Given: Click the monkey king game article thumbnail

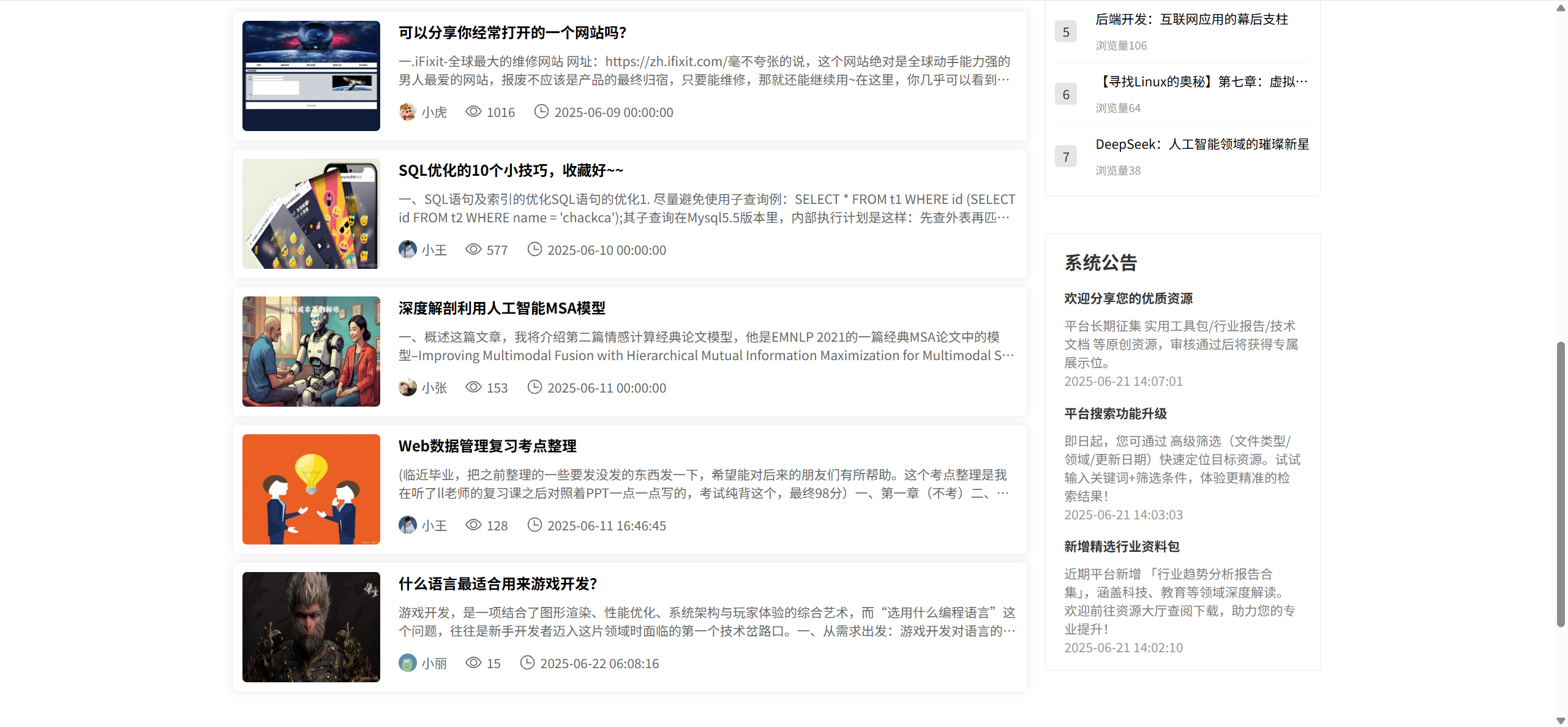Looking at the screenshot, I should 311,627.
